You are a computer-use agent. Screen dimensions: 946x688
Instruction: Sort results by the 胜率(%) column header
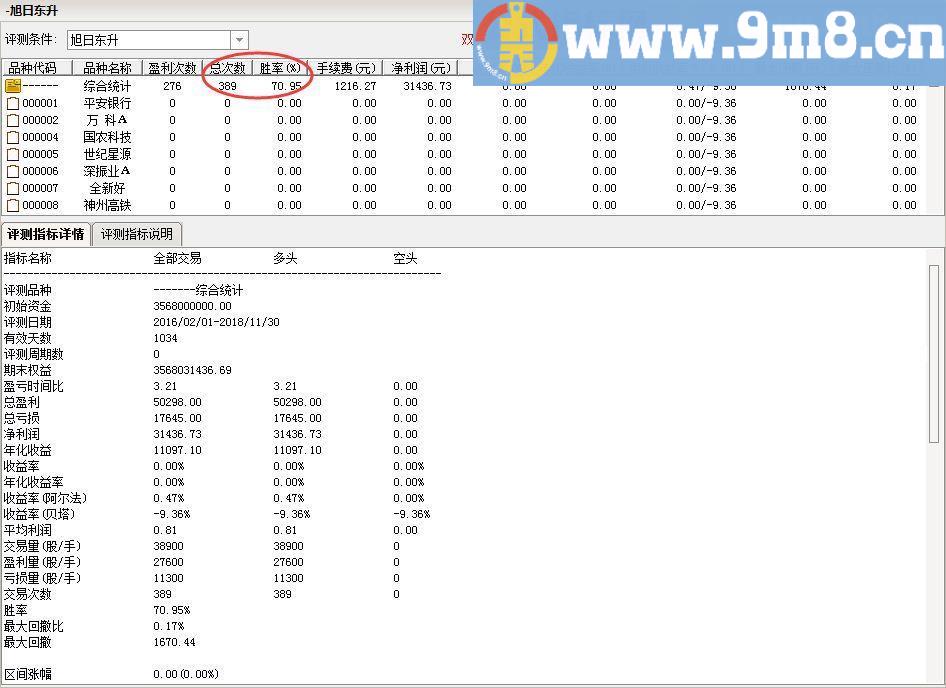coord(281,68)
